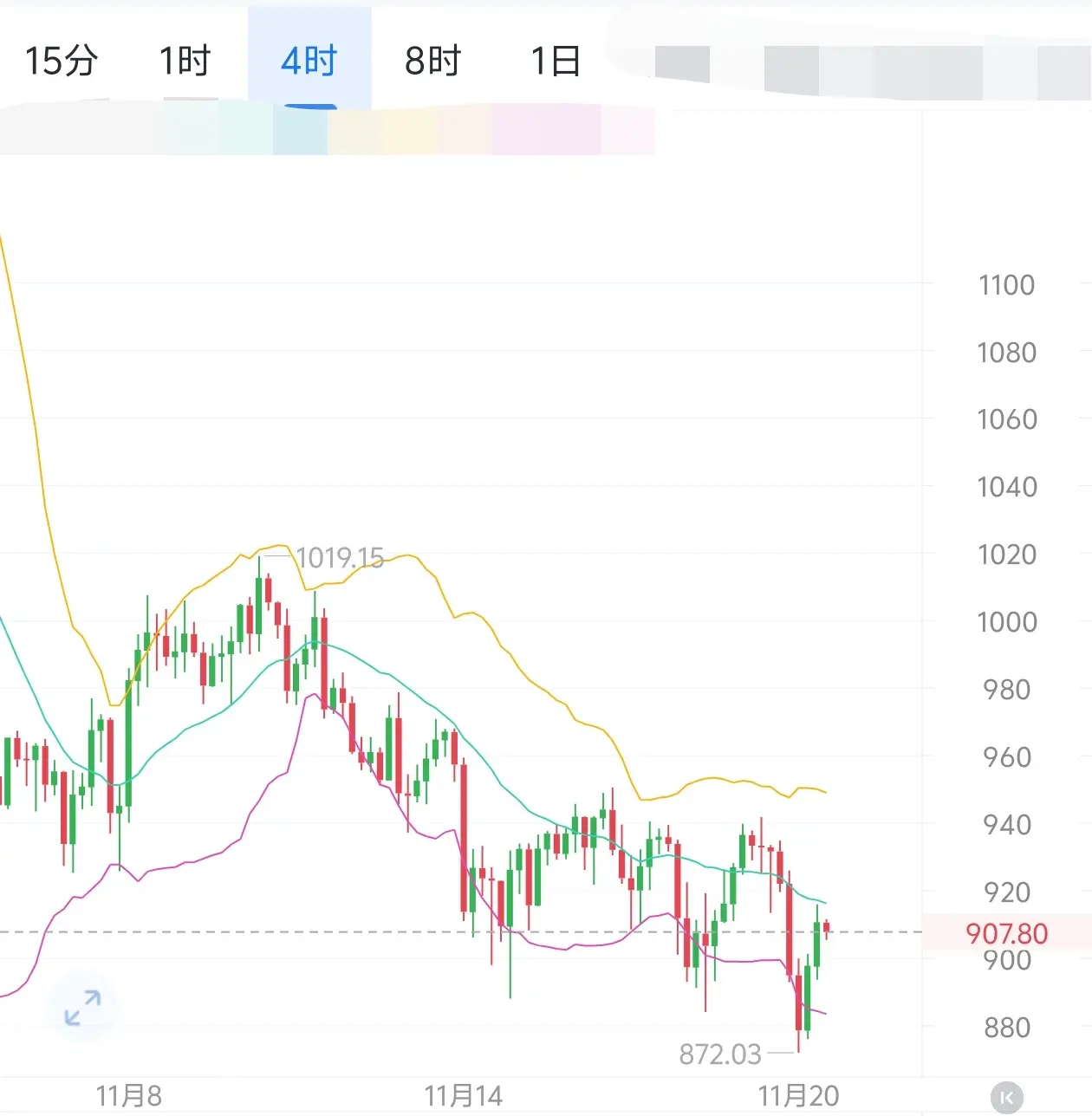Click the 1019.15 high price label
This screenshot has width=1092, height=1116.
[340, 558]
